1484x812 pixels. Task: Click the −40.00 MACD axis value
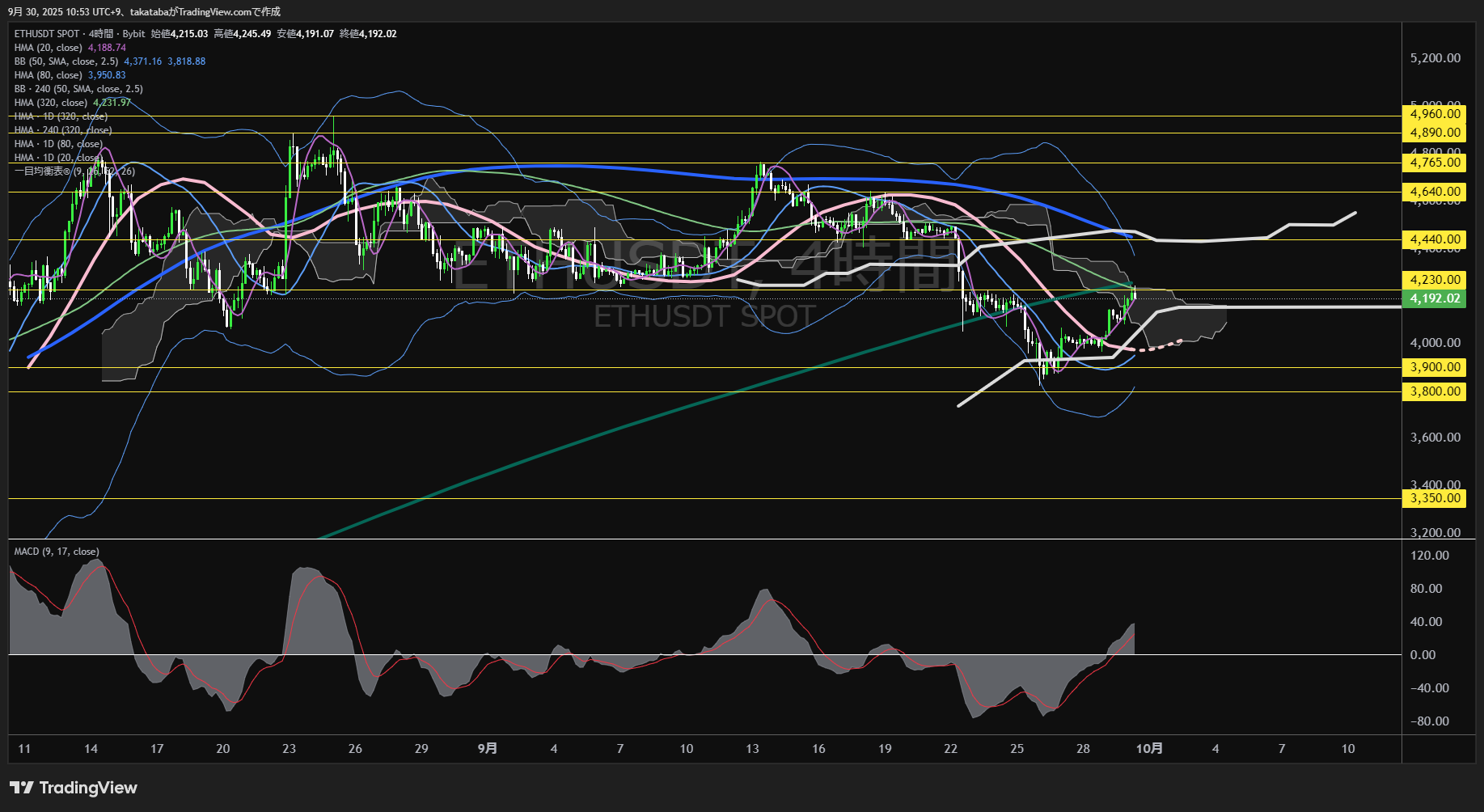point(1430,688)
